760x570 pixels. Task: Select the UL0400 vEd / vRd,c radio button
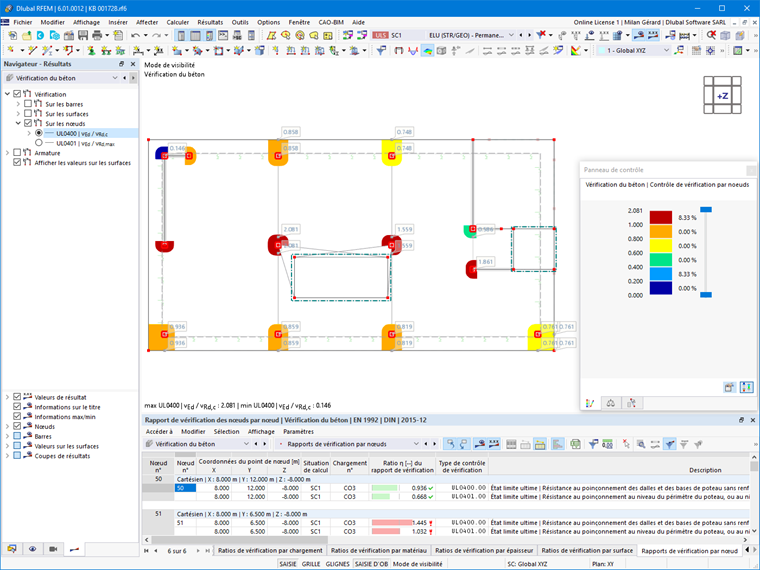pos(39,133)
